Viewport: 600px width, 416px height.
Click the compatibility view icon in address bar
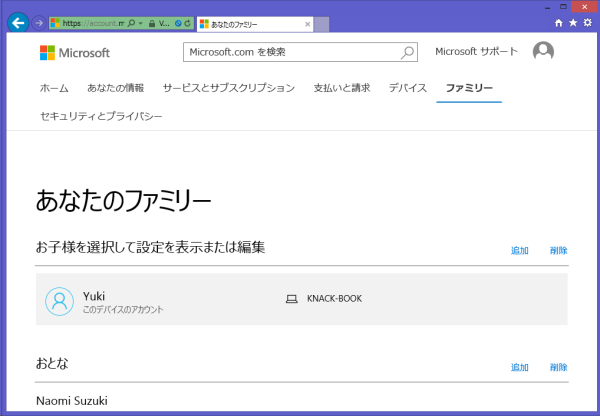point(178,23)
